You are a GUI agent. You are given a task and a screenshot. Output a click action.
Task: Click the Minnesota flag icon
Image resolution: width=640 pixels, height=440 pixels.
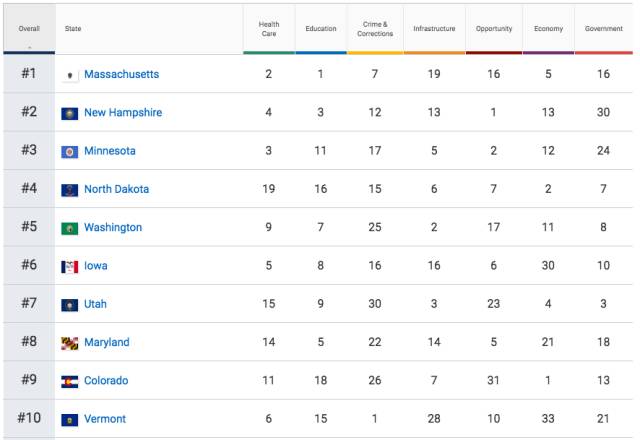pos(70,152)
